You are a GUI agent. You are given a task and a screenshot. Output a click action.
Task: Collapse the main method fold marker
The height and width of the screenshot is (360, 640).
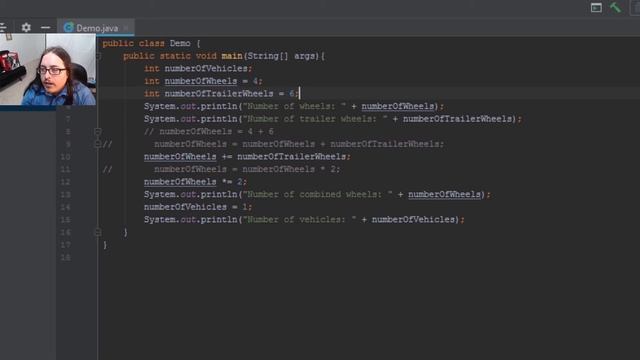pyautogui.click(x=98, y=56)
